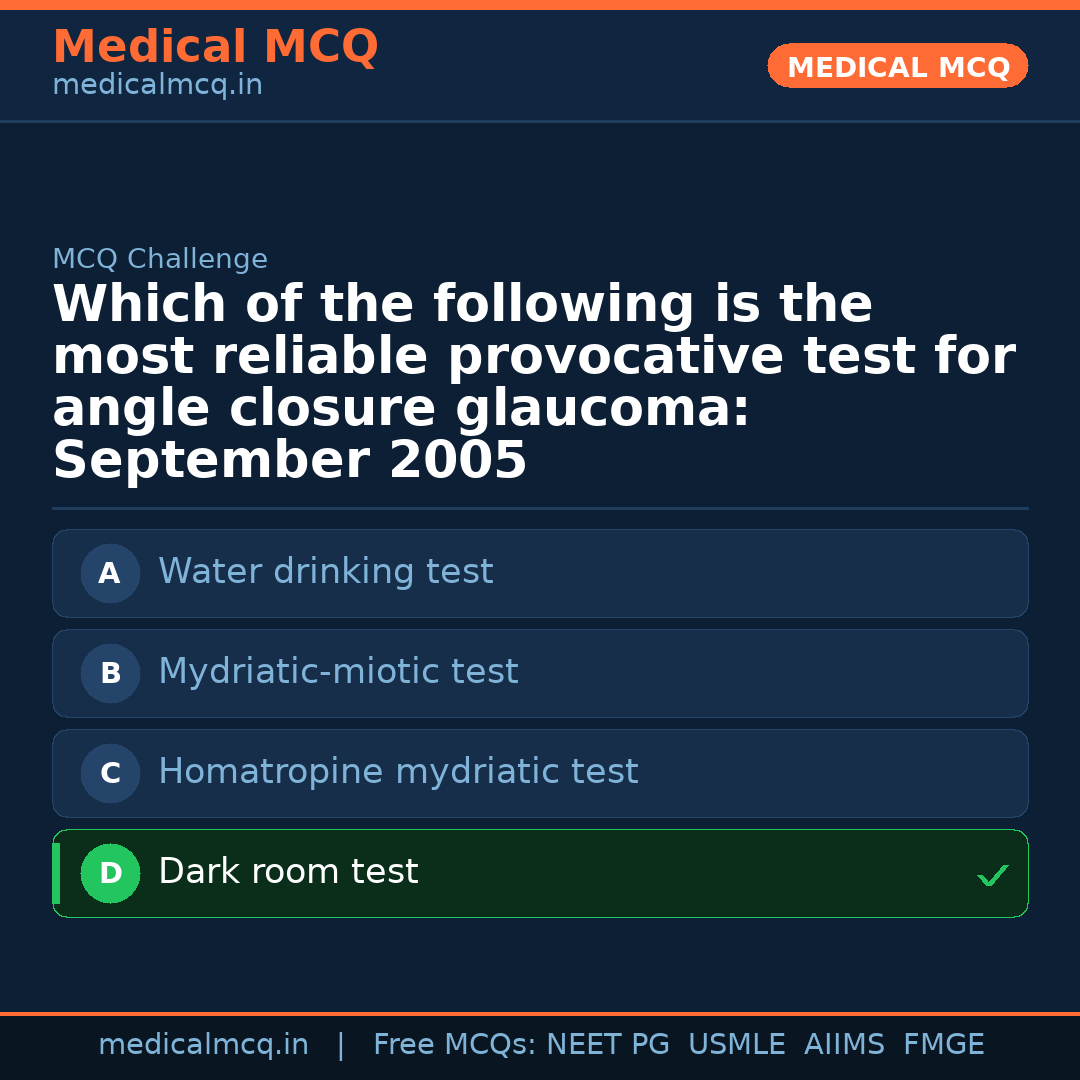1080x1080 pixels.
Task: Select answer option C, Homatropine mydriatic test
Action: 540,773
